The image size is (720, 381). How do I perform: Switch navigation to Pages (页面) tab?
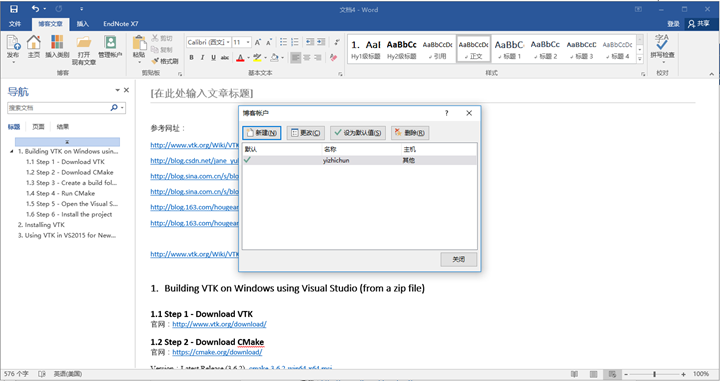[38, 127]
